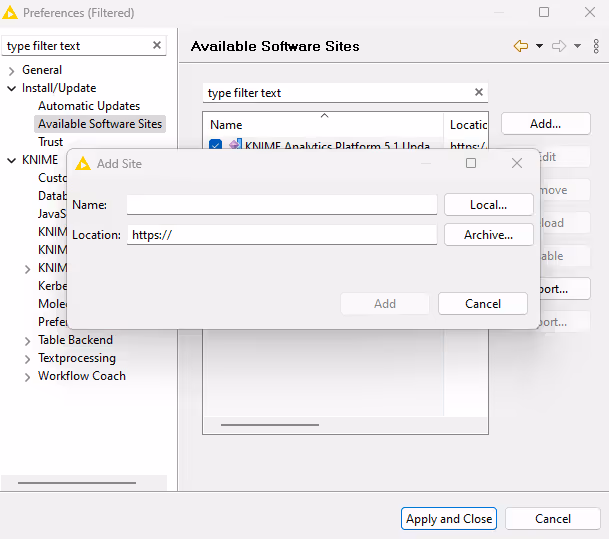Viewport: 609px width, 539px height.
Task: Toggle the KNIME Analytics Platform 5.1 checkbox
Action: pyautogui.click(x=216, y=146)
